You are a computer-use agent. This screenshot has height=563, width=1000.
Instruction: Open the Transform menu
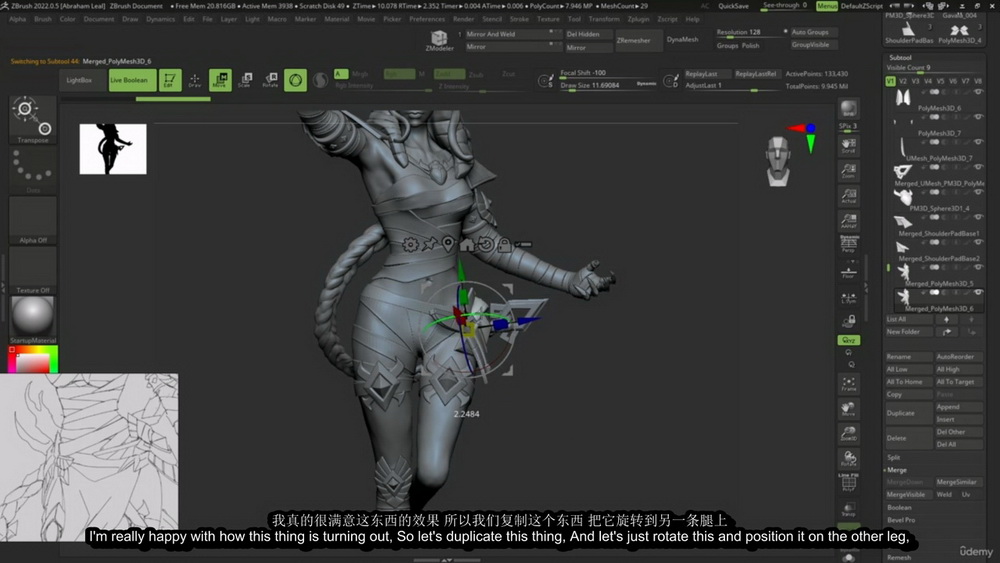click(603, 19)
